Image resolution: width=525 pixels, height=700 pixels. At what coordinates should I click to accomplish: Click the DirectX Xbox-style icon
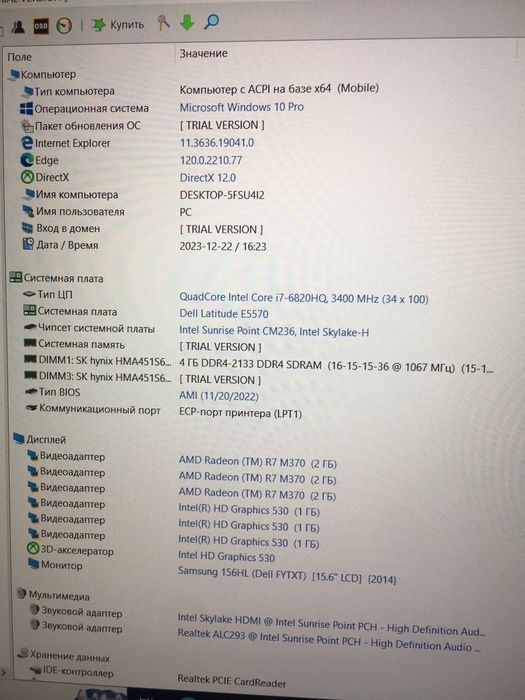click(x=27, y=177)
